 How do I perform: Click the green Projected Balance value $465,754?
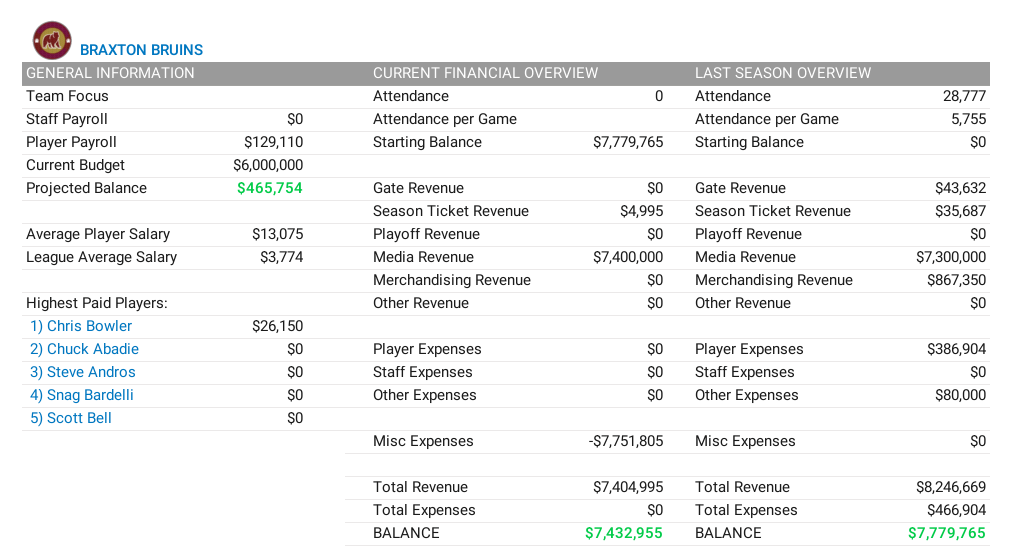point(269,188)
